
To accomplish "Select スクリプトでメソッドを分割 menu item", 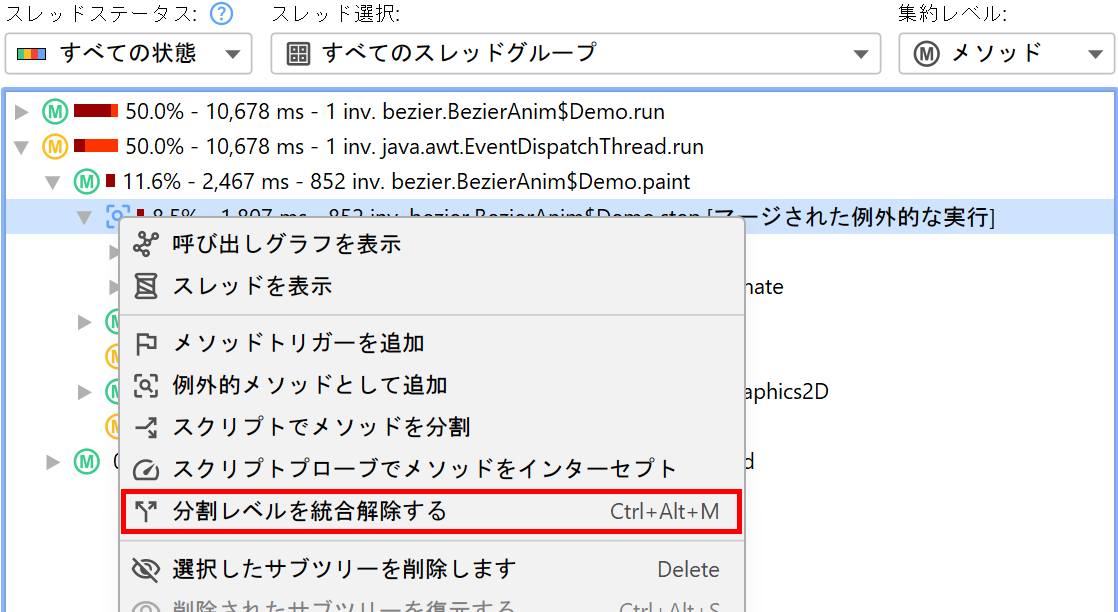I will [x=320, y=427].
